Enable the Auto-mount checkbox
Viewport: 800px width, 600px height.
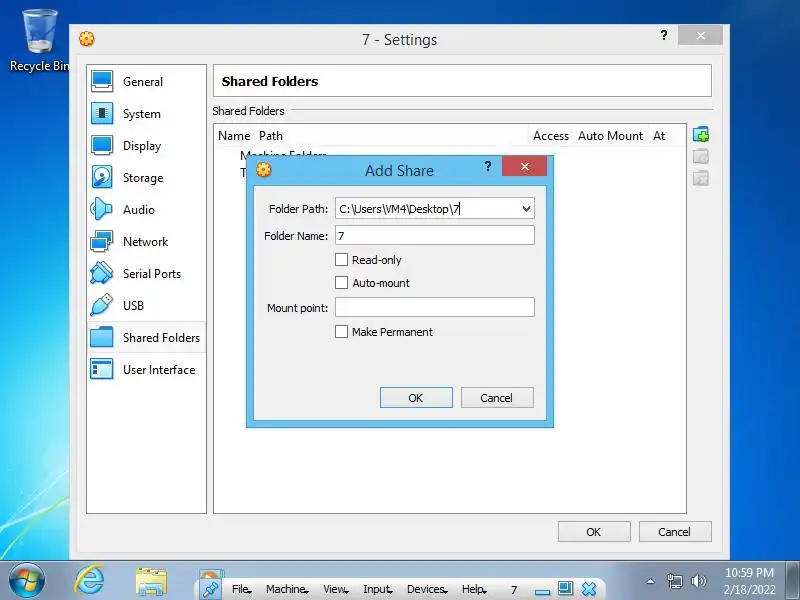(x=341, y=283)
